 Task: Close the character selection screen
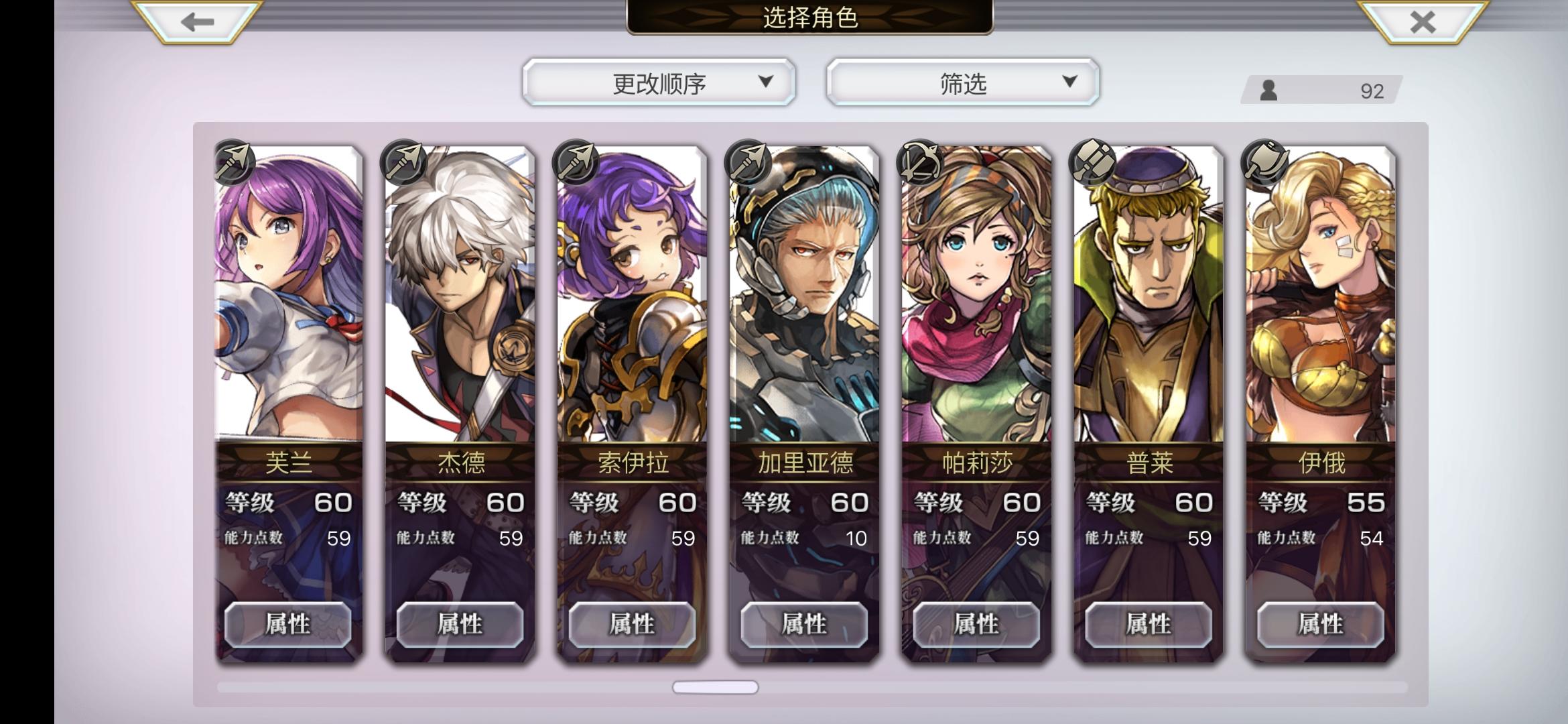1423,22
